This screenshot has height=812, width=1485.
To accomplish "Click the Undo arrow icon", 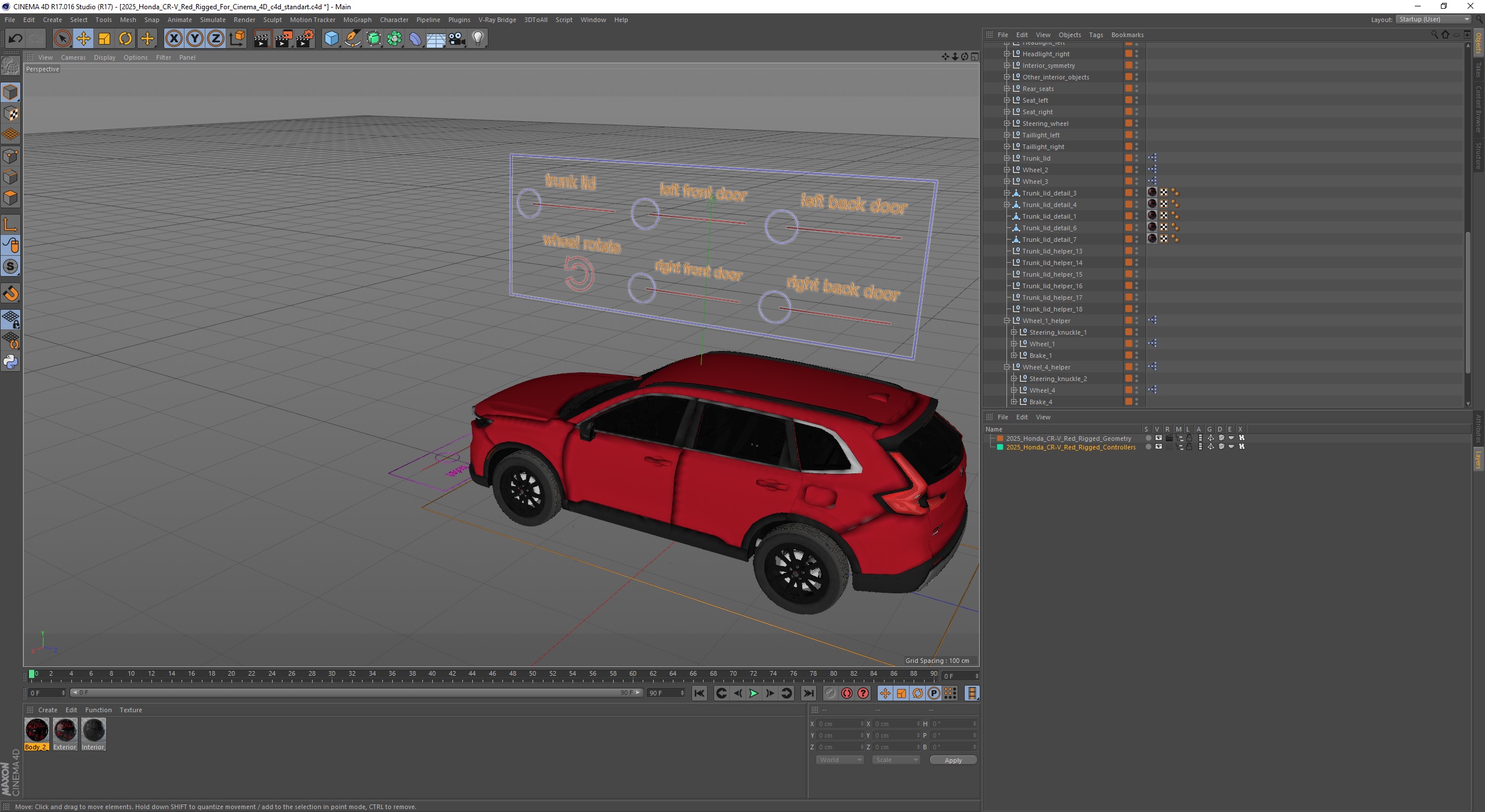I will pyautogui.click(x=15, y=39).
